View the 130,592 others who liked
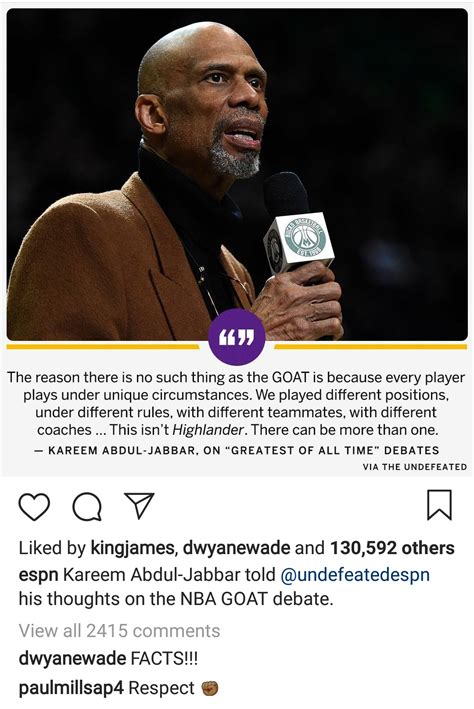This screenshot has height=709, width=474. coord(392,548)
